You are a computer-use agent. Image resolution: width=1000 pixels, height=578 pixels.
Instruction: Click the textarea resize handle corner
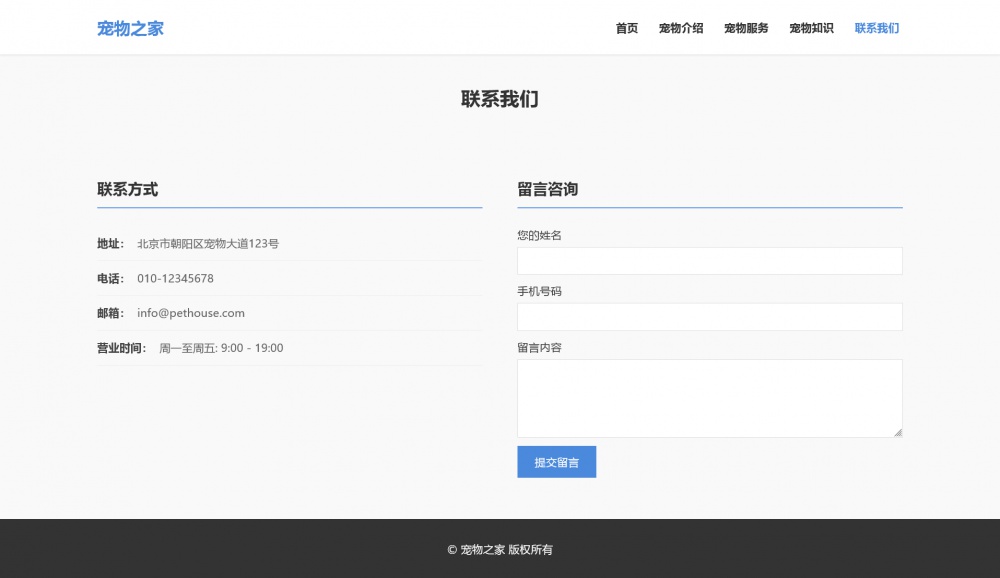click(898, 433)
